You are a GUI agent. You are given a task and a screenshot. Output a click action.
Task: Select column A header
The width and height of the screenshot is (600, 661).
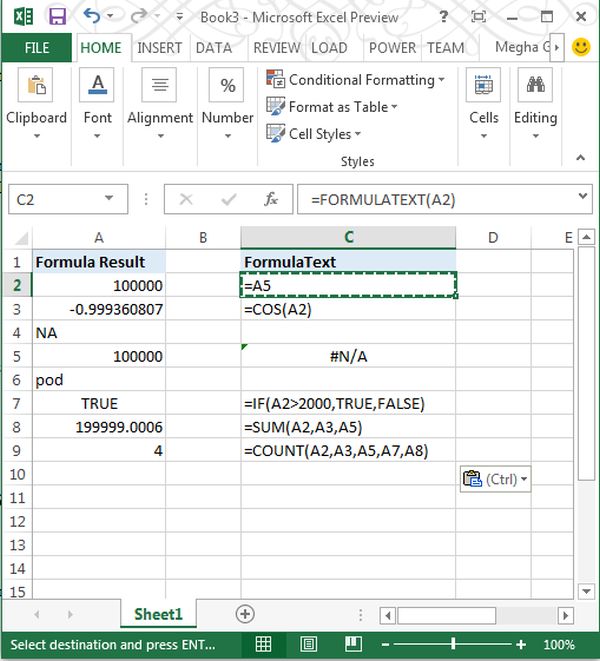[99, 238]
